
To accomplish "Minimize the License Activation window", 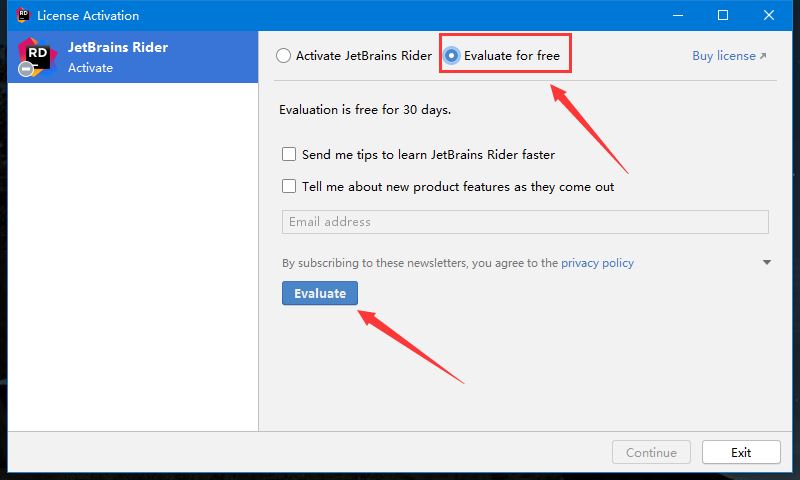I will 678,15.
